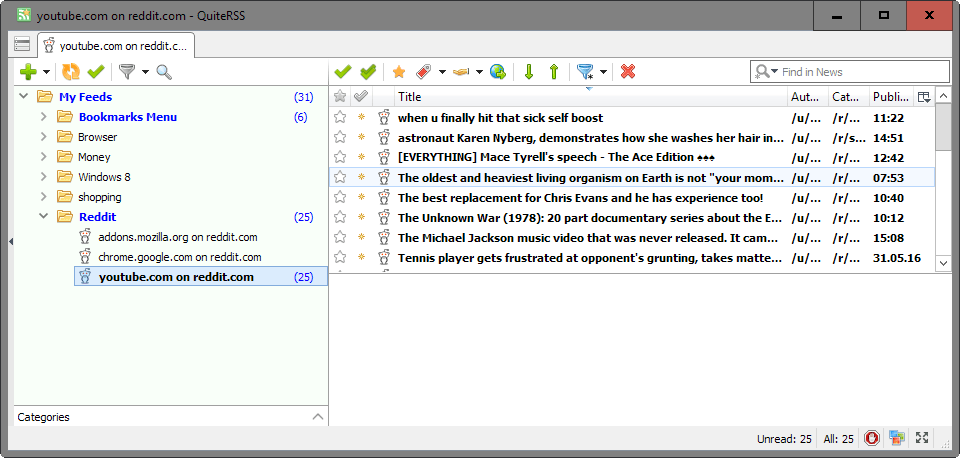The image size is (960, 458).
Task: Open the Add feed dropdown arrow
Action: point(47,72)
